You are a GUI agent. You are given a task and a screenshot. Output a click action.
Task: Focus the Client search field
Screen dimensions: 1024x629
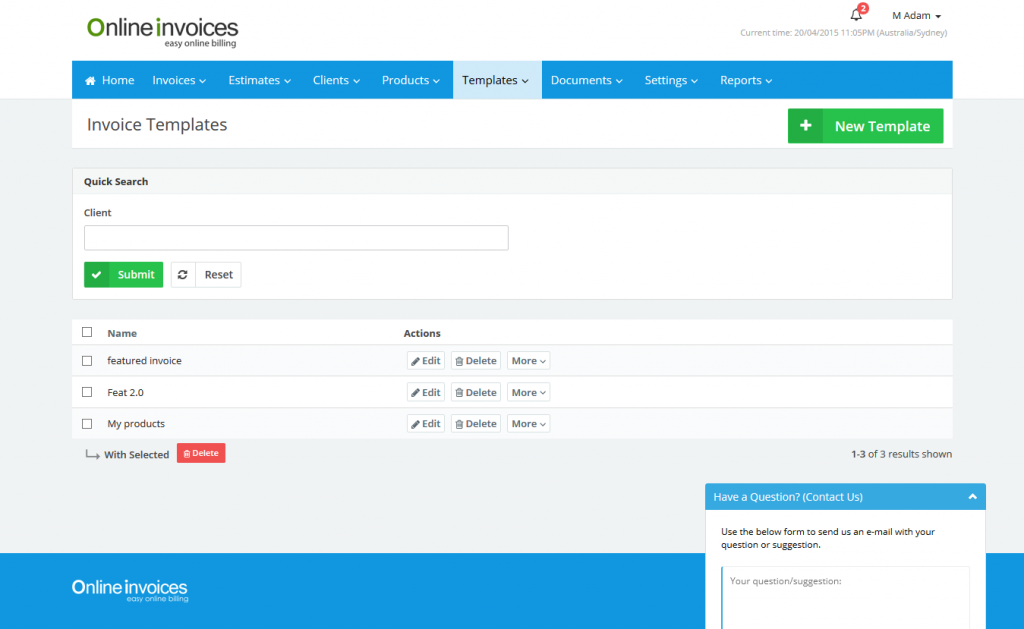tap(296, 238)
